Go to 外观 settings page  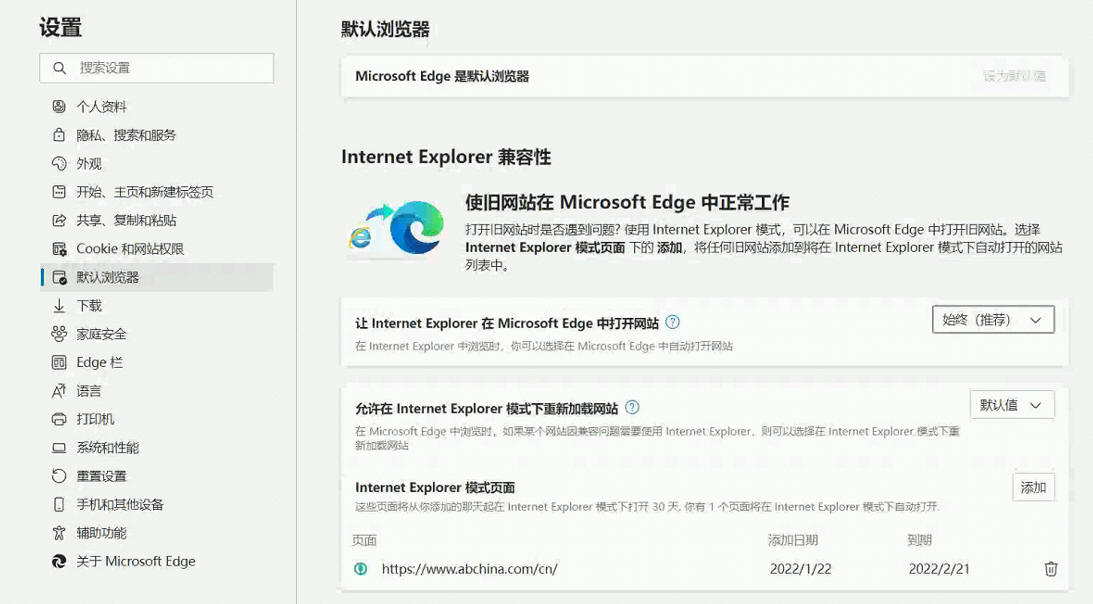click(89, 164)
